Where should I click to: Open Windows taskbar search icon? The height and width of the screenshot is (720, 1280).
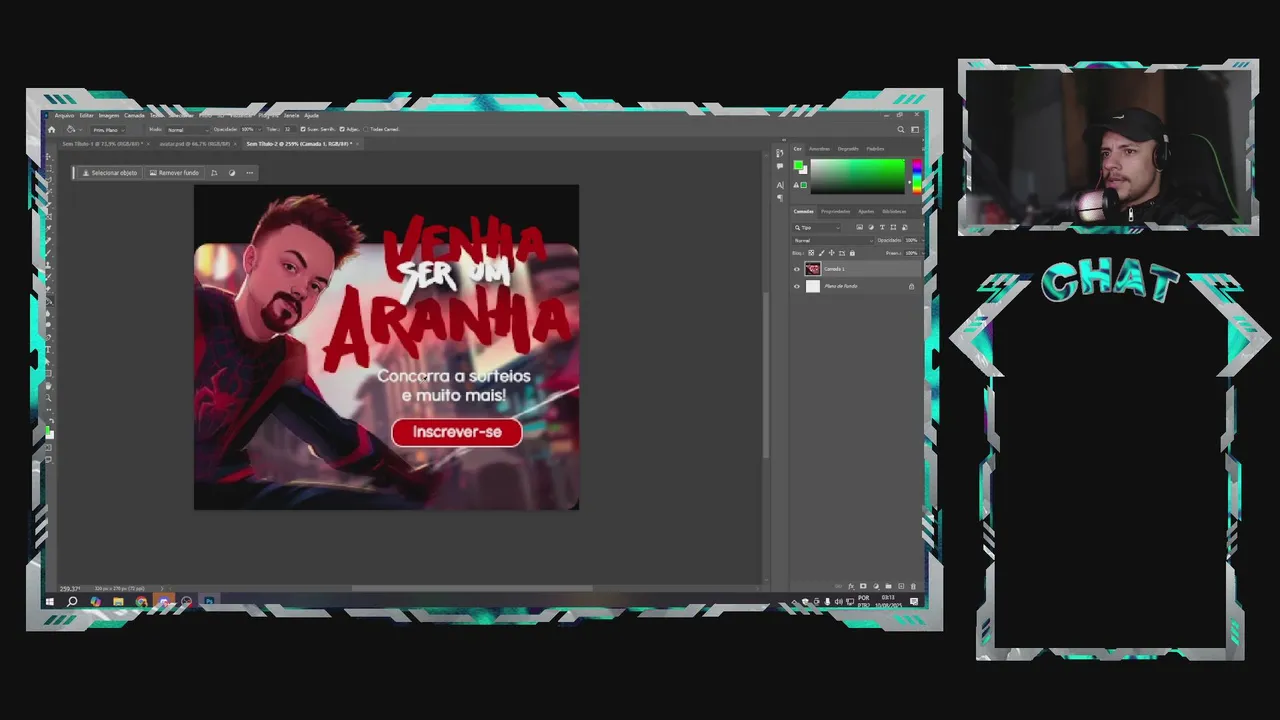pos(72,601)
